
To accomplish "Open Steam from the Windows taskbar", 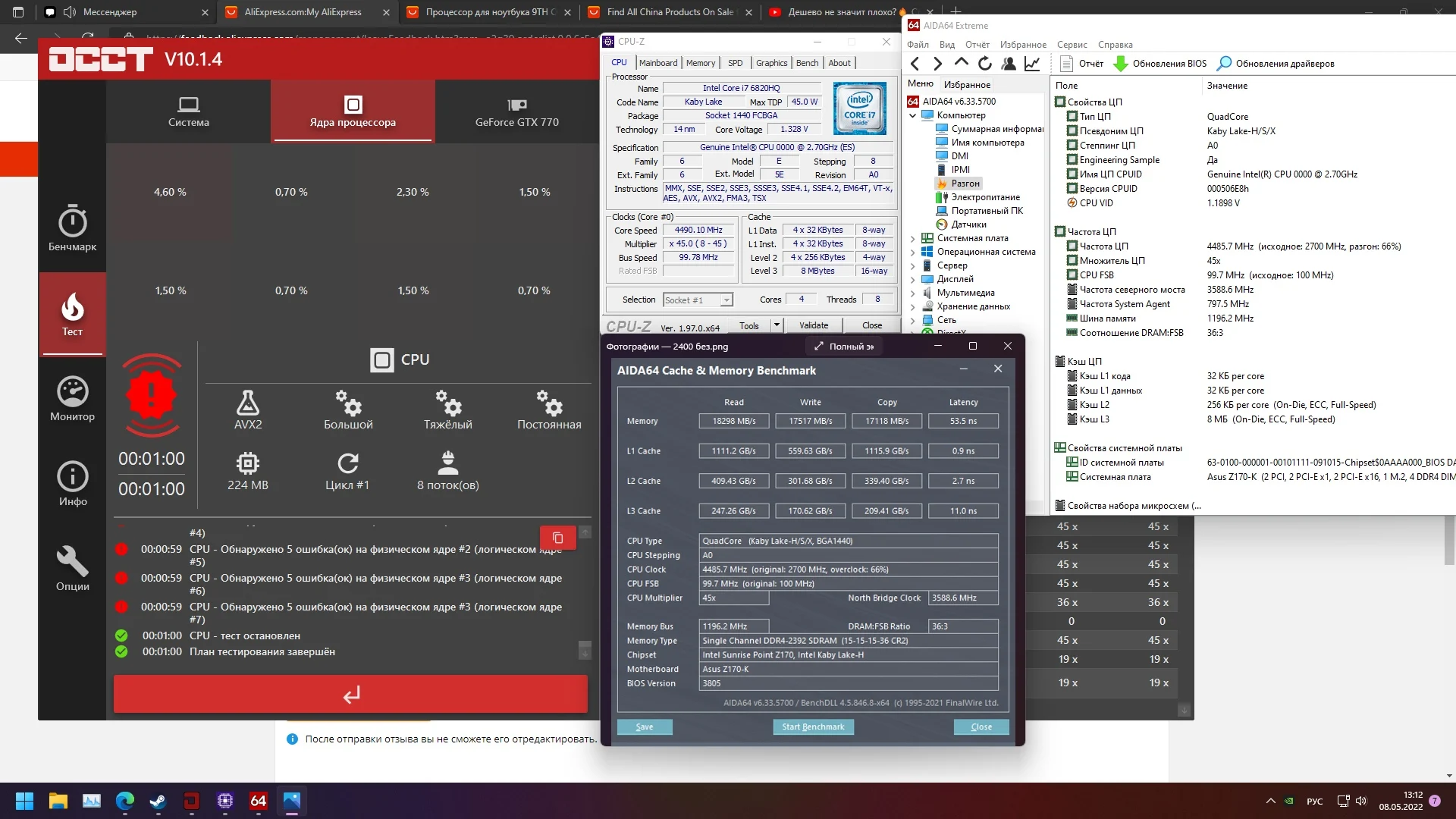I will [x=158, y=801].
